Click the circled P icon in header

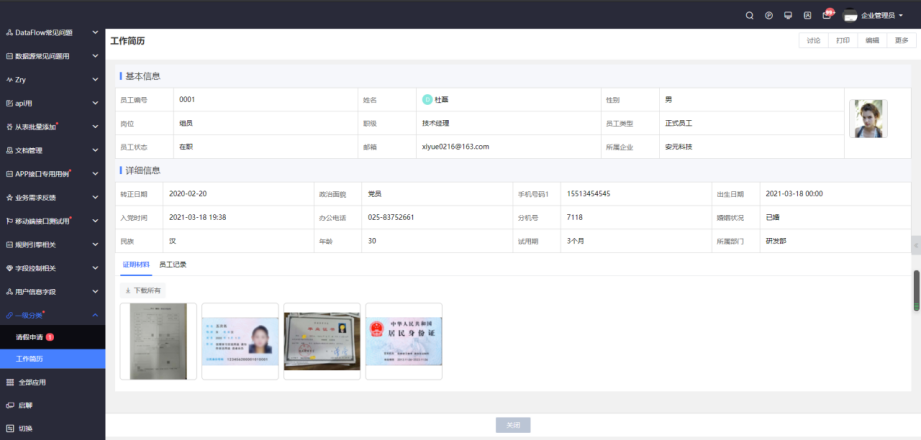click(769, 15)
